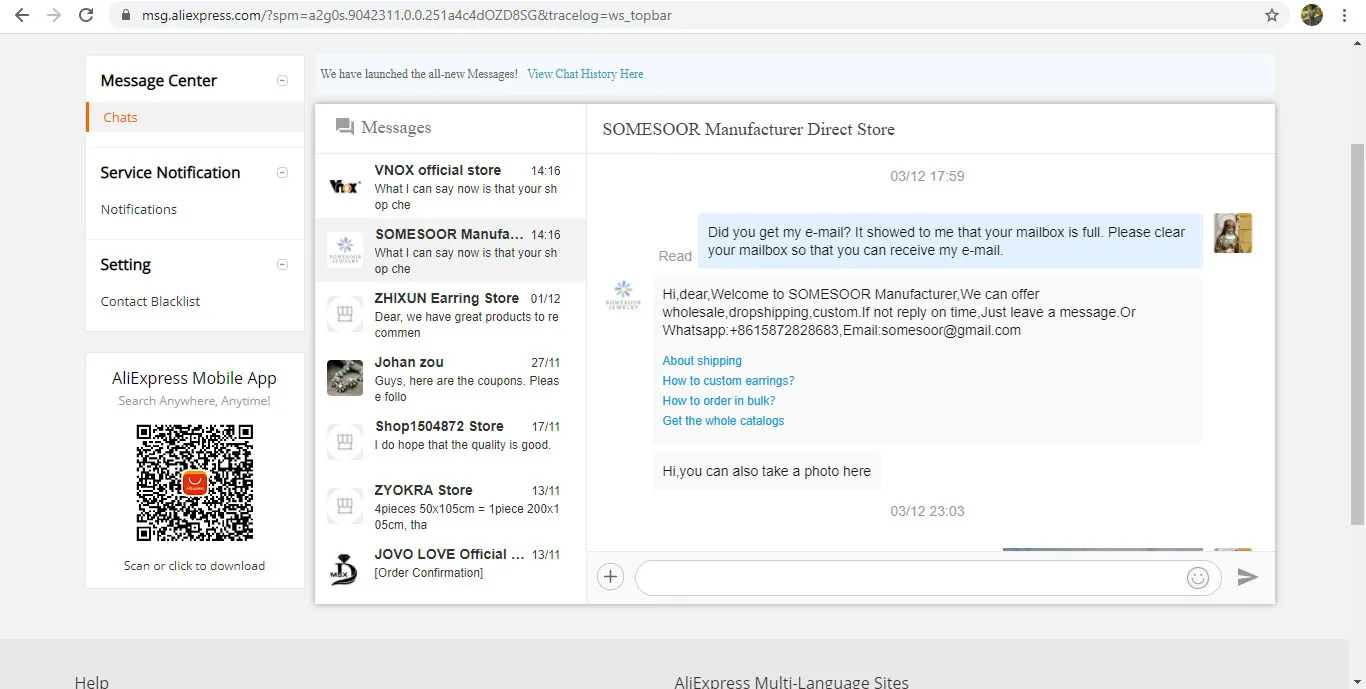This screenshot has width=1366, height=689.
Task: Open Notifications in the sidebar
Action: click(139, 209)
